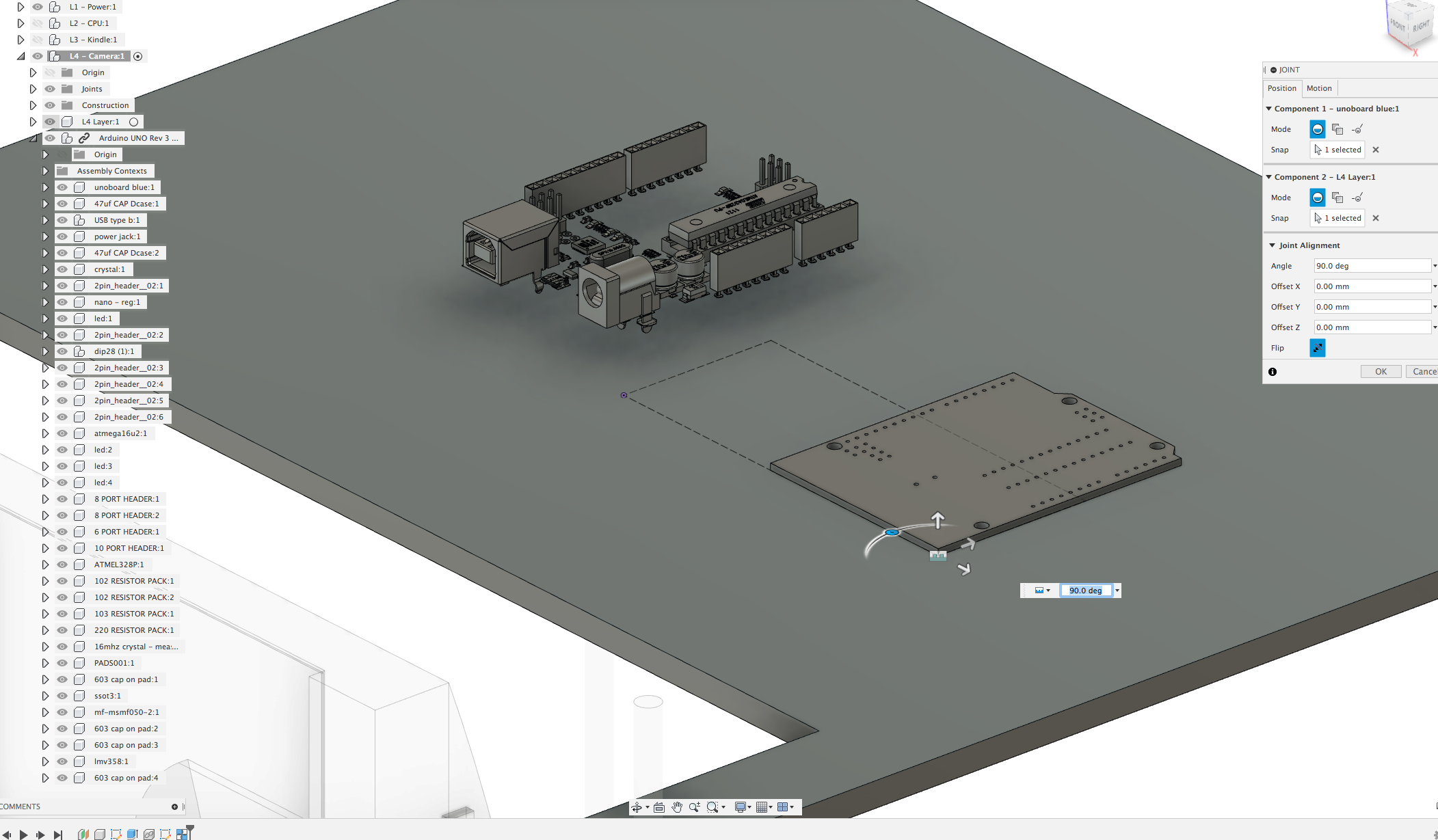Clear Component 2 snap selection
This screenshot has width=1438, height=840.
(x=1376, y=218)
